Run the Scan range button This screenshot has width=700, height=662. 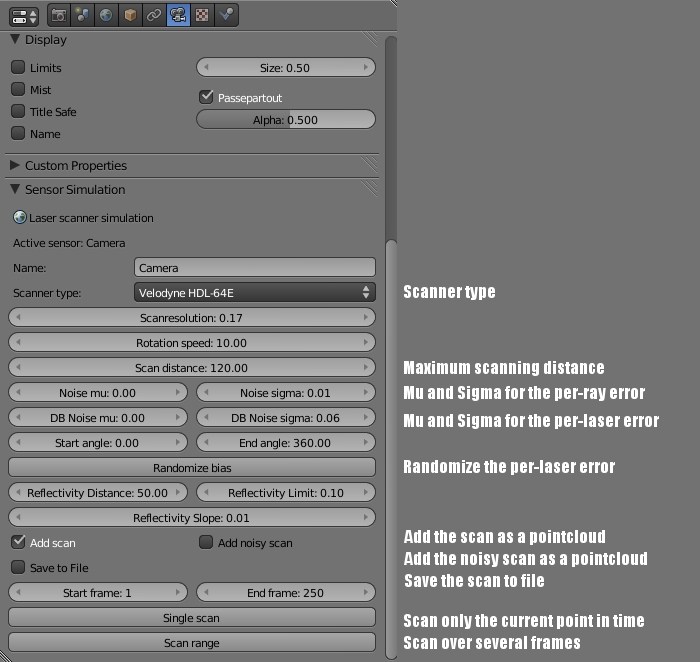(x=192, y=642)
